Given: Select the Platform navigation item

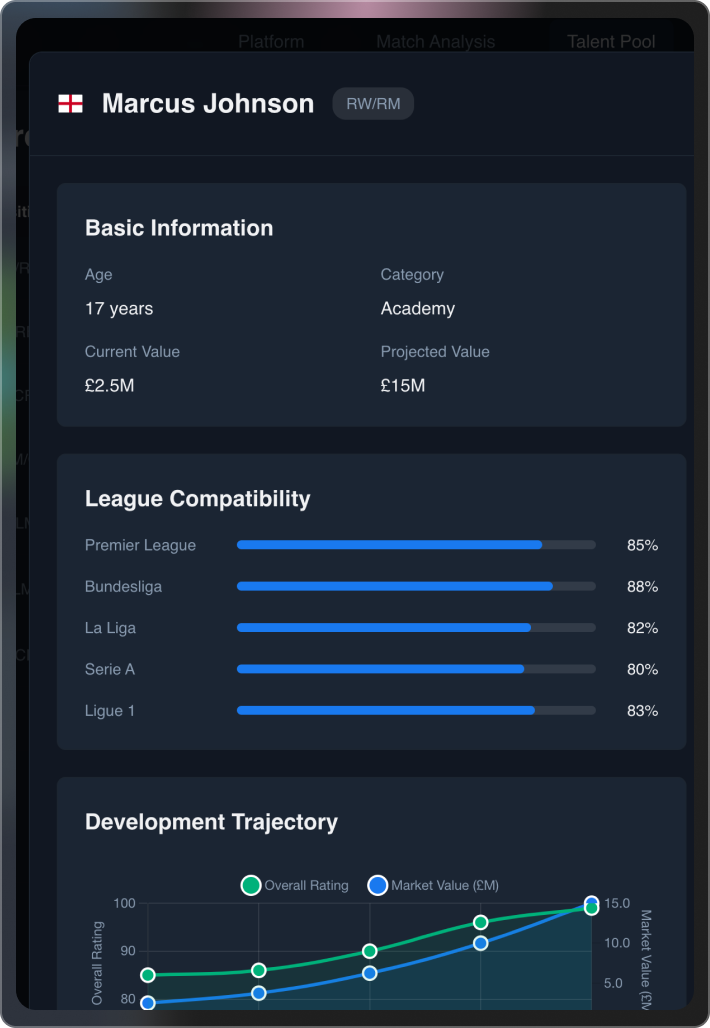Looking at the screenshot, I should pos(271,41).
